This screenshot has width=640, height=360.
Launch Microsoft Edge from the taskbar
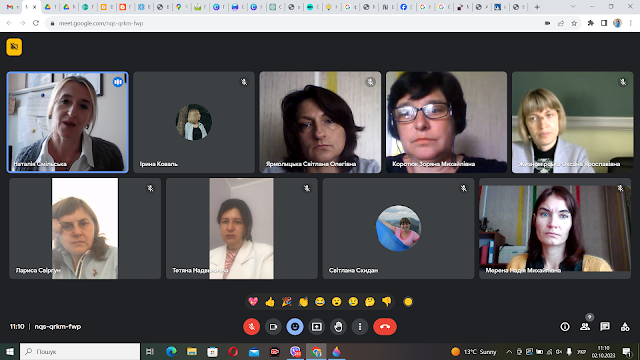(x=171, y=351)
